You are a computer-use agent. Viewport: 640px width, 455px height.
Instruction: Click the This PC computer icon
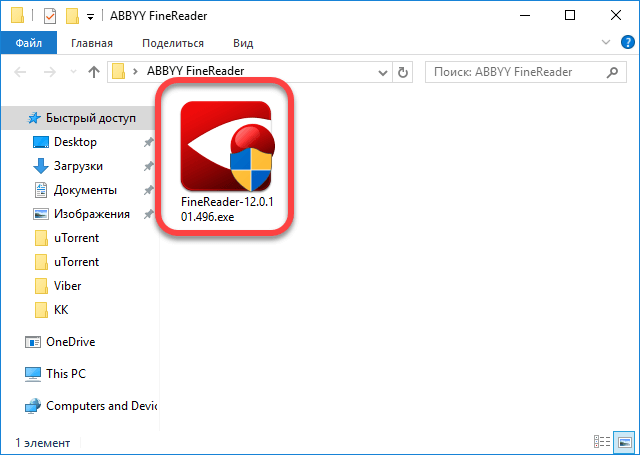[33, 374]
